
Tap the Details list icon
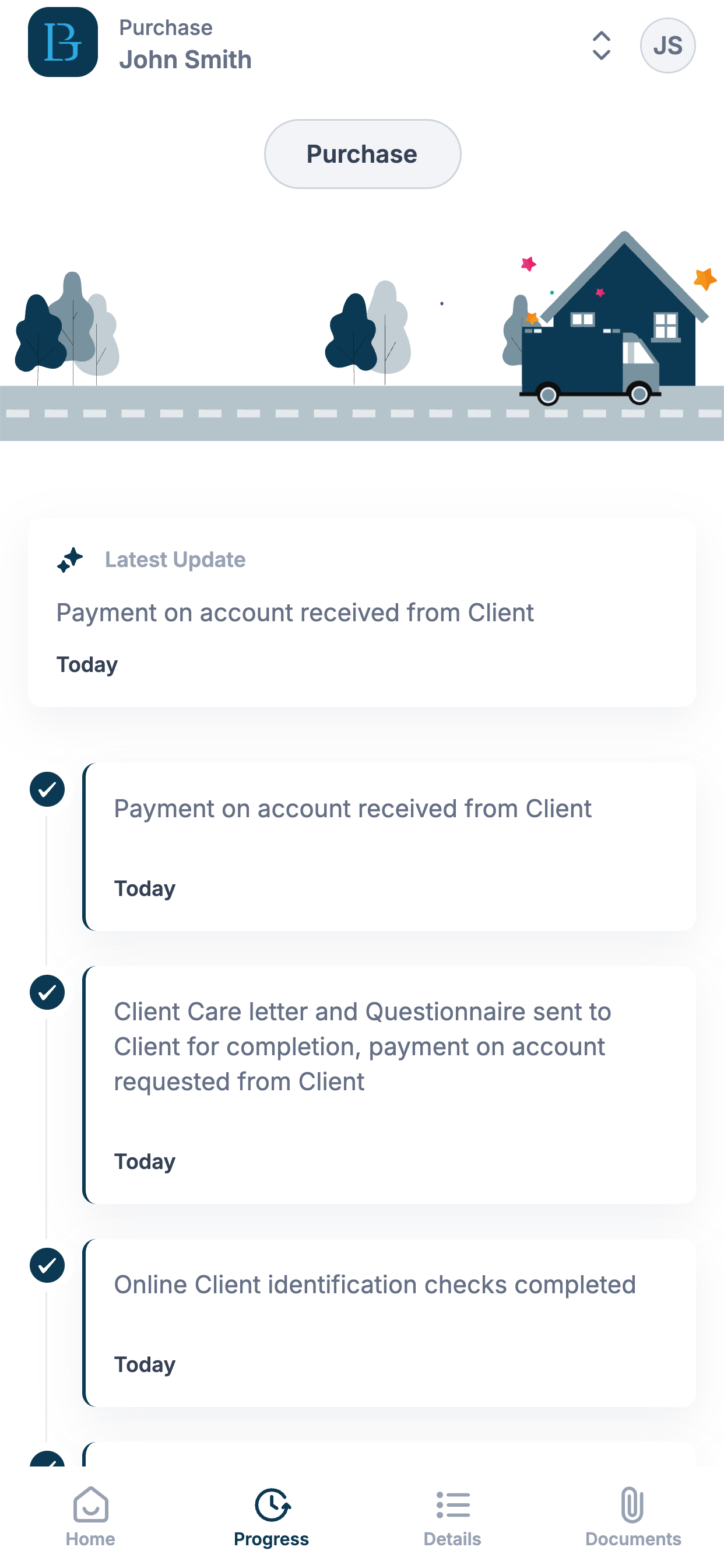pyautogui.click(x=454, y=1504)
